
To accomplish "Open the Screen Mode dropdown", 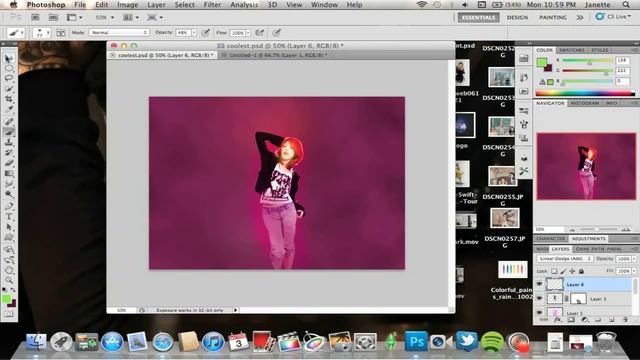I will point(155,18).
